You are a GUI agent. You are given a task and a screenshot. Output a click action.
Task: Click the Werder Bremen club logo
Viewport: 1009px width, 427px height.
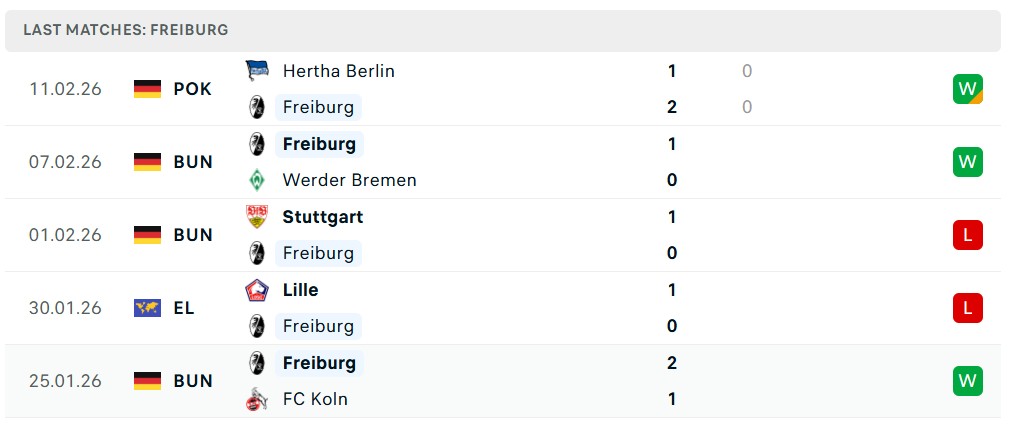(x=257, y=180)
